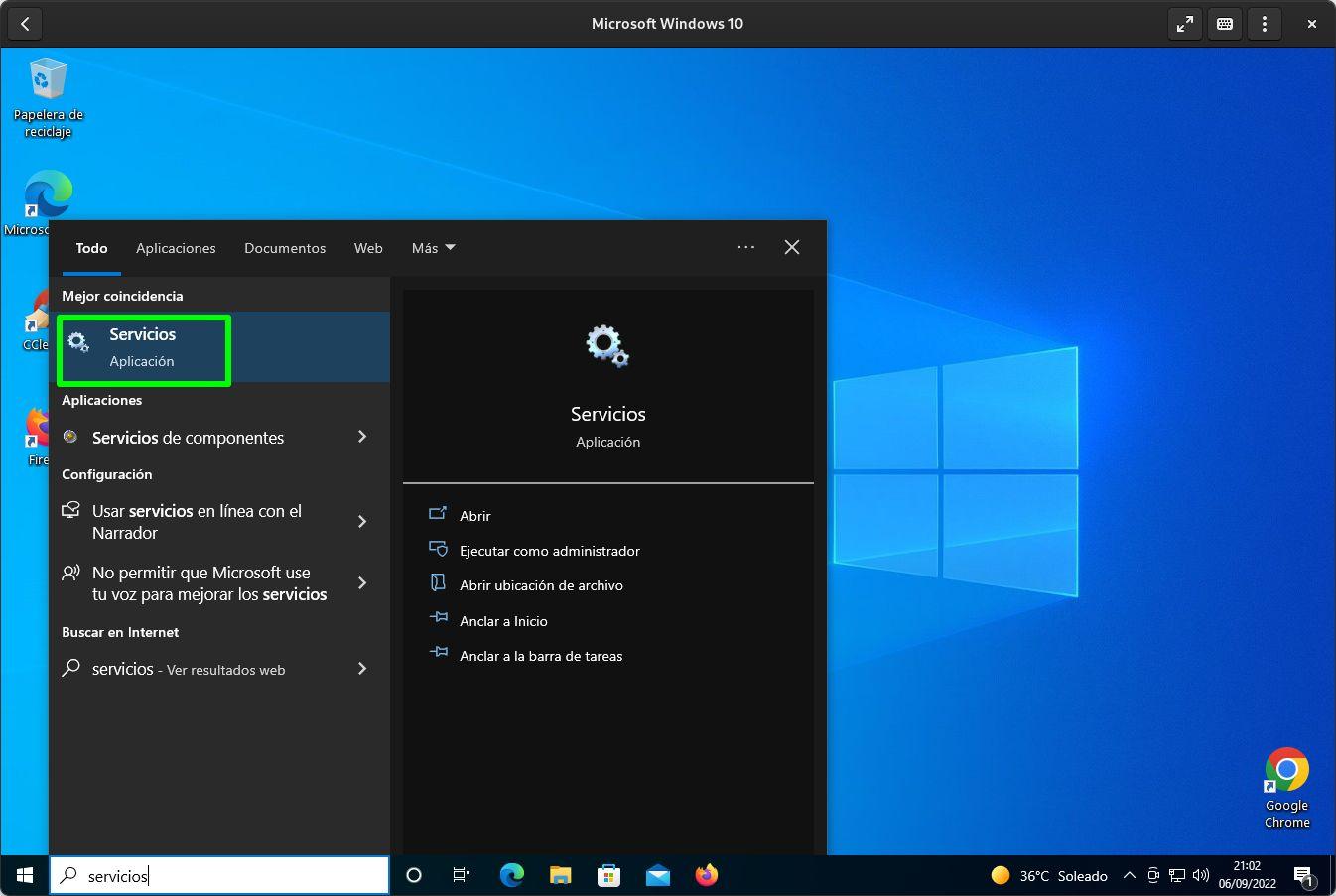Click the administrator shield icon
Image resolution: width=1336 pixels, height=896 pixels.
click(438, 549)
